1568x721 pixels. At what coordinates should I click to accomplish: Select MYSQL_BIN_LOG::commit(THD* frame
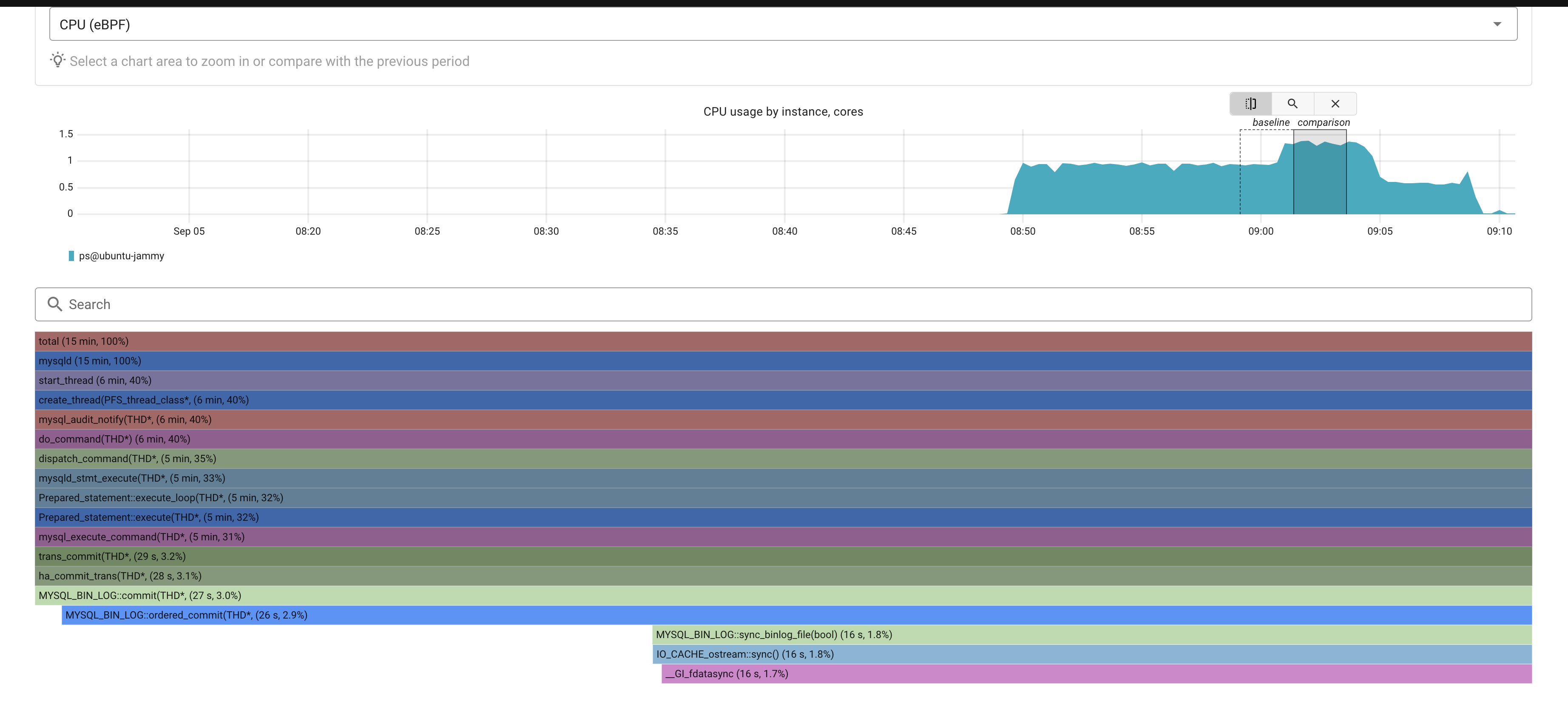(x=783, y=596)
